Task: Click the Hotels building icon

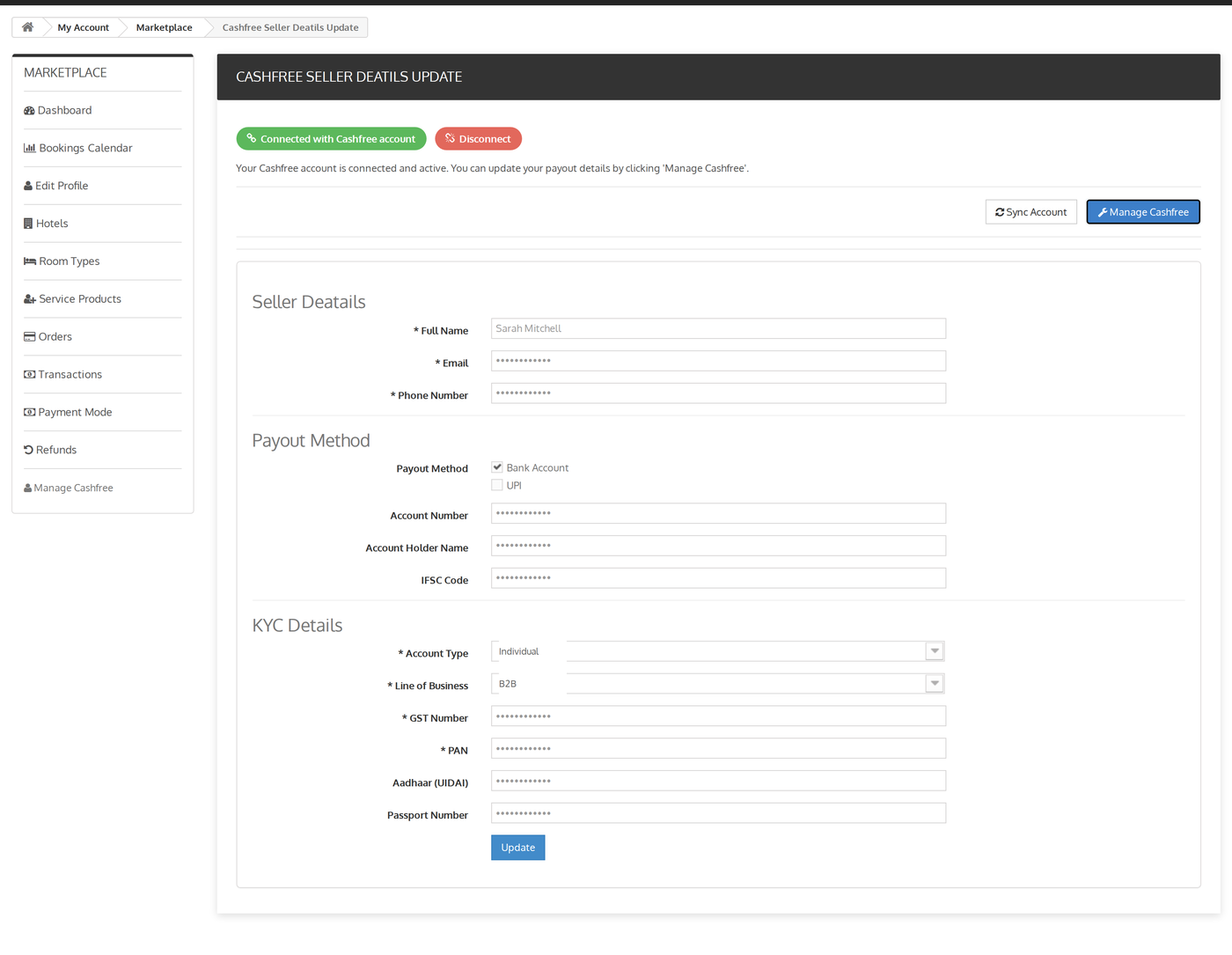Action: tap(28, 224)
